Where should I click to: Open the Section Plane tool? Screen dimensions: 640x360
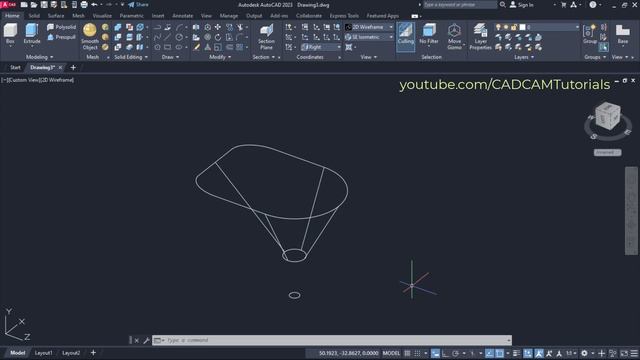point(266,37)
